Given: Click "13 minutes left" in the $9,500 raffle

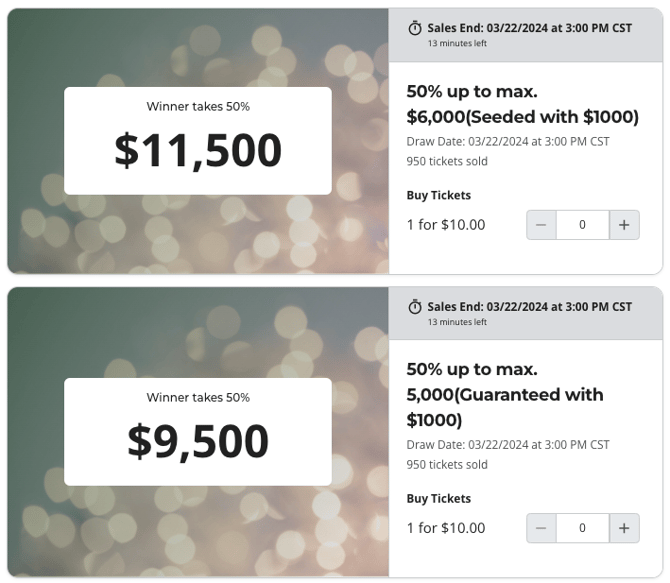Looking at the screenshot, I should pyautogui.click(x=457, y=322).
